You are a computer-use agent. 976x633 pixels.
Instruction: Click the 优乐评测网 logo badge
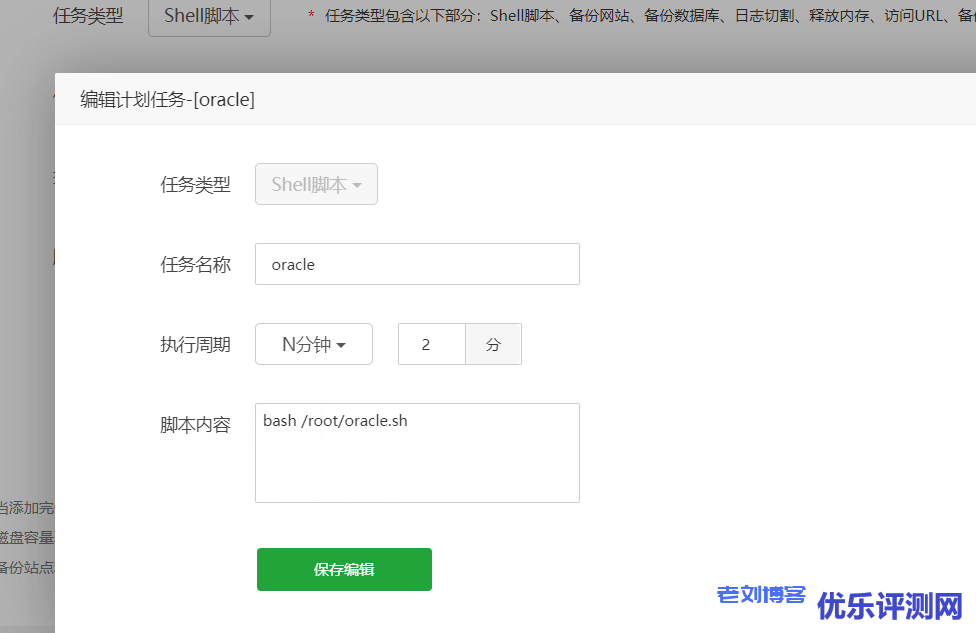coord(890,605)
